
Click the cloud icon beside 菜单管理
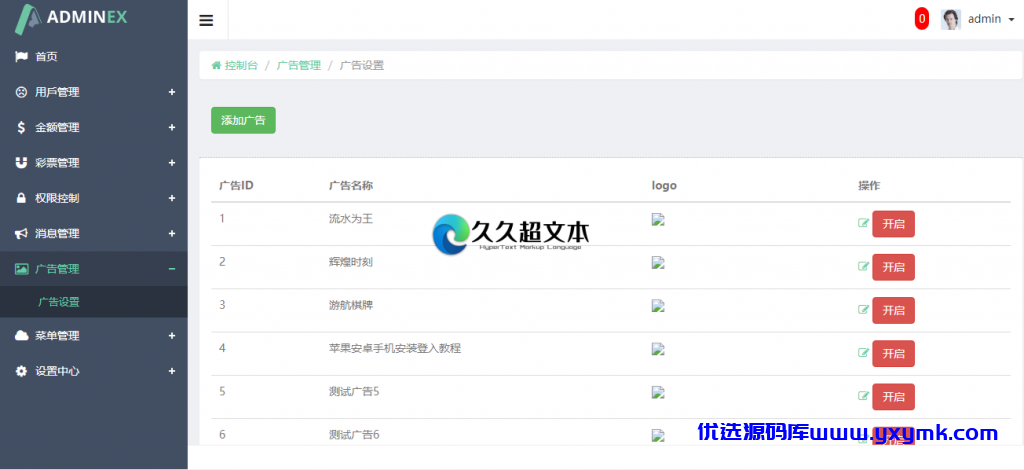coord(22,336)
